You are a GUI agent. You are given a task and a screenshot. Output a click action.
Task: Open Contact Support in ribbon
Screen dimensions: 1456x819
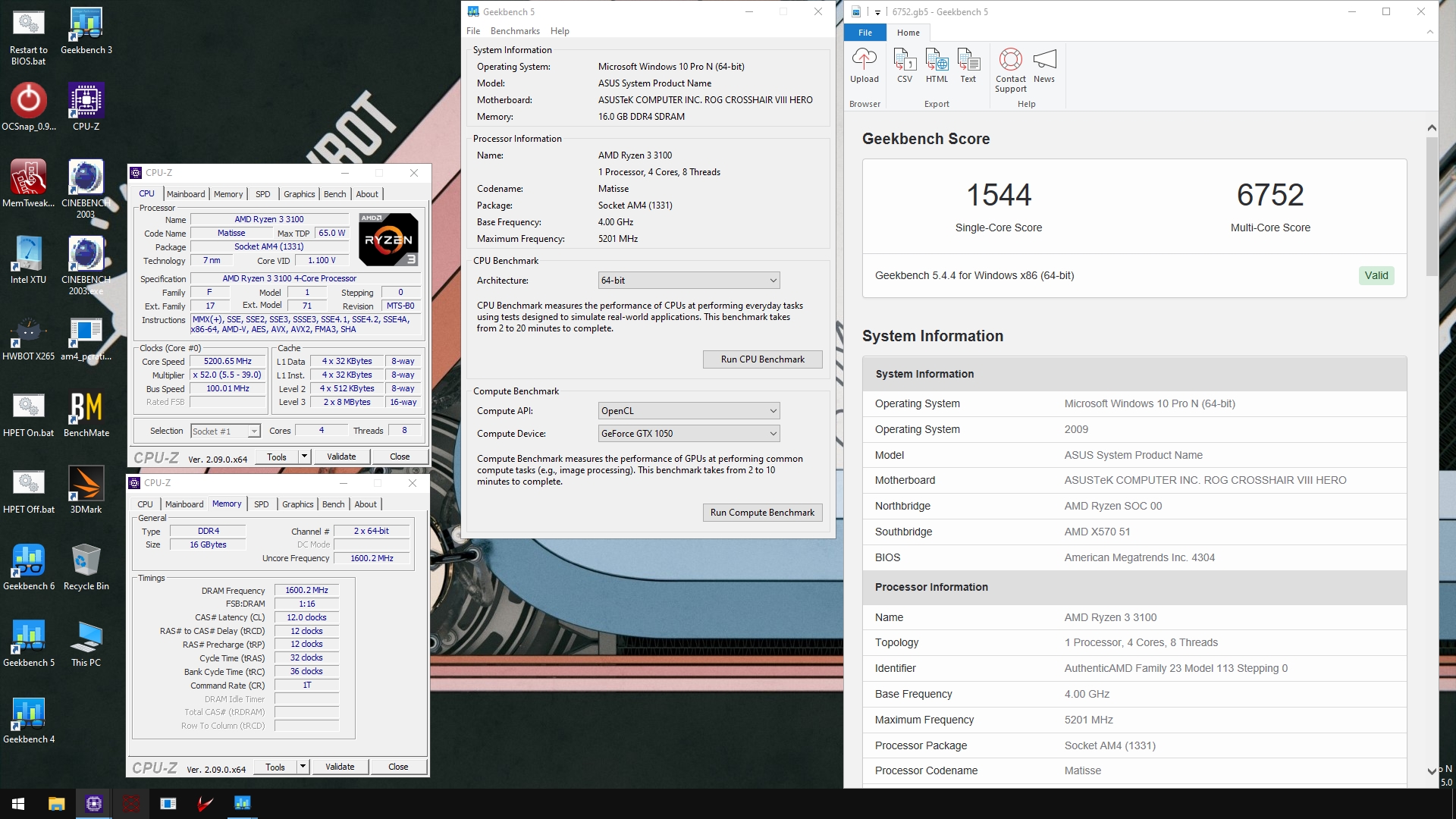point(1011,70)
